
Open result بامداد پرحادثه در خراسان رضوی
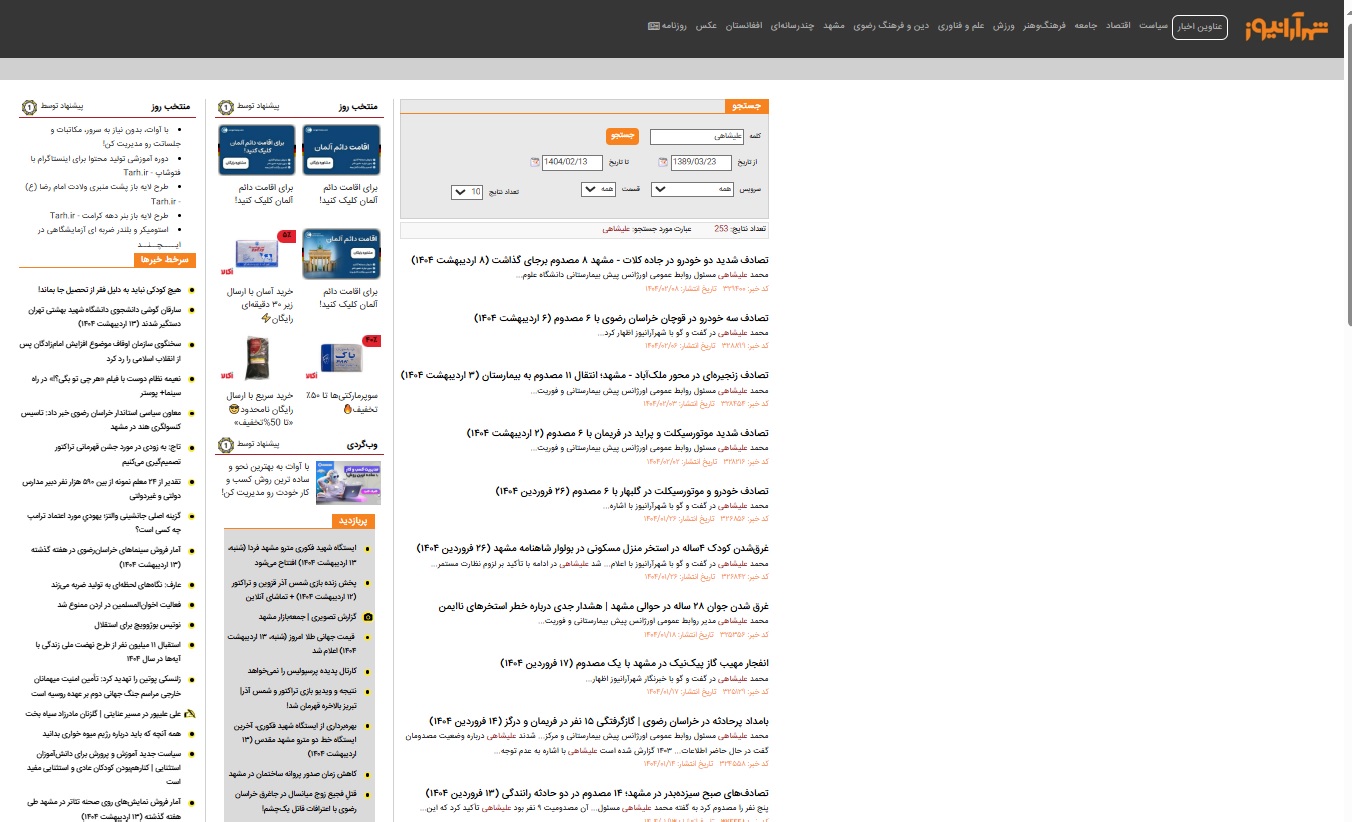599,721
